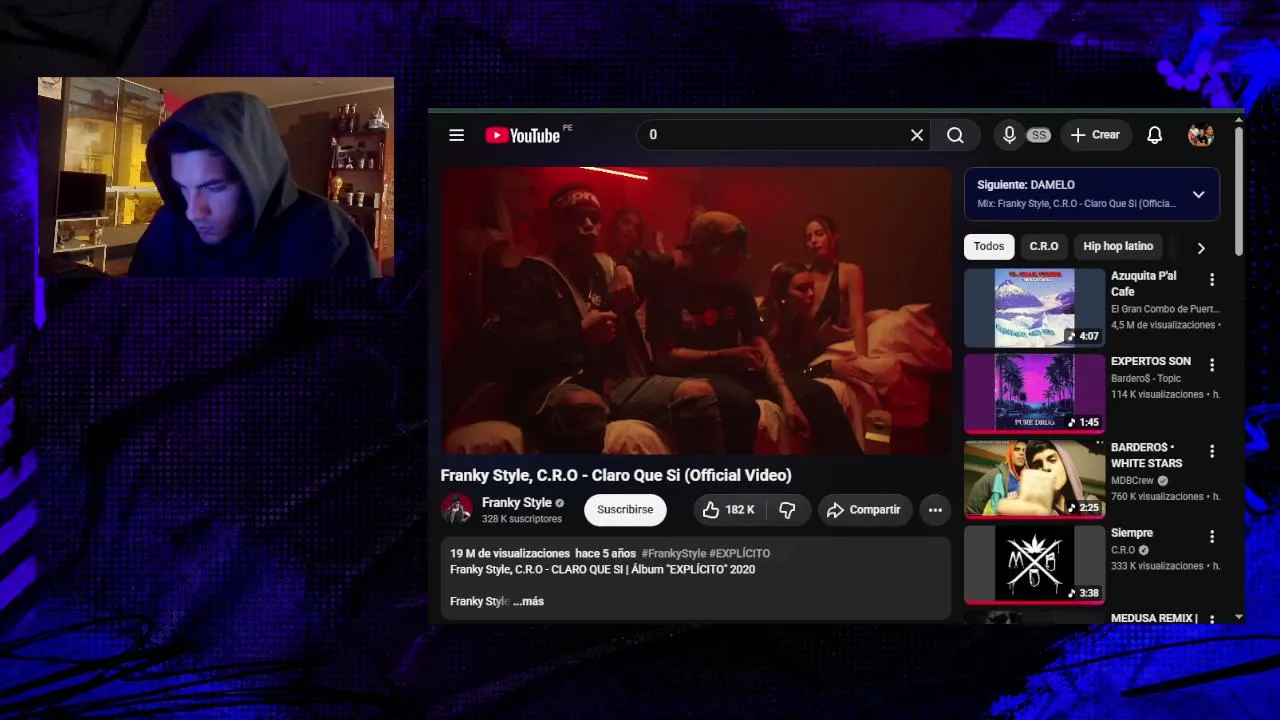1280x720 pixels.
Task: Open the notifications bell
Action: pyautogui.click(x=1154, y=135)
